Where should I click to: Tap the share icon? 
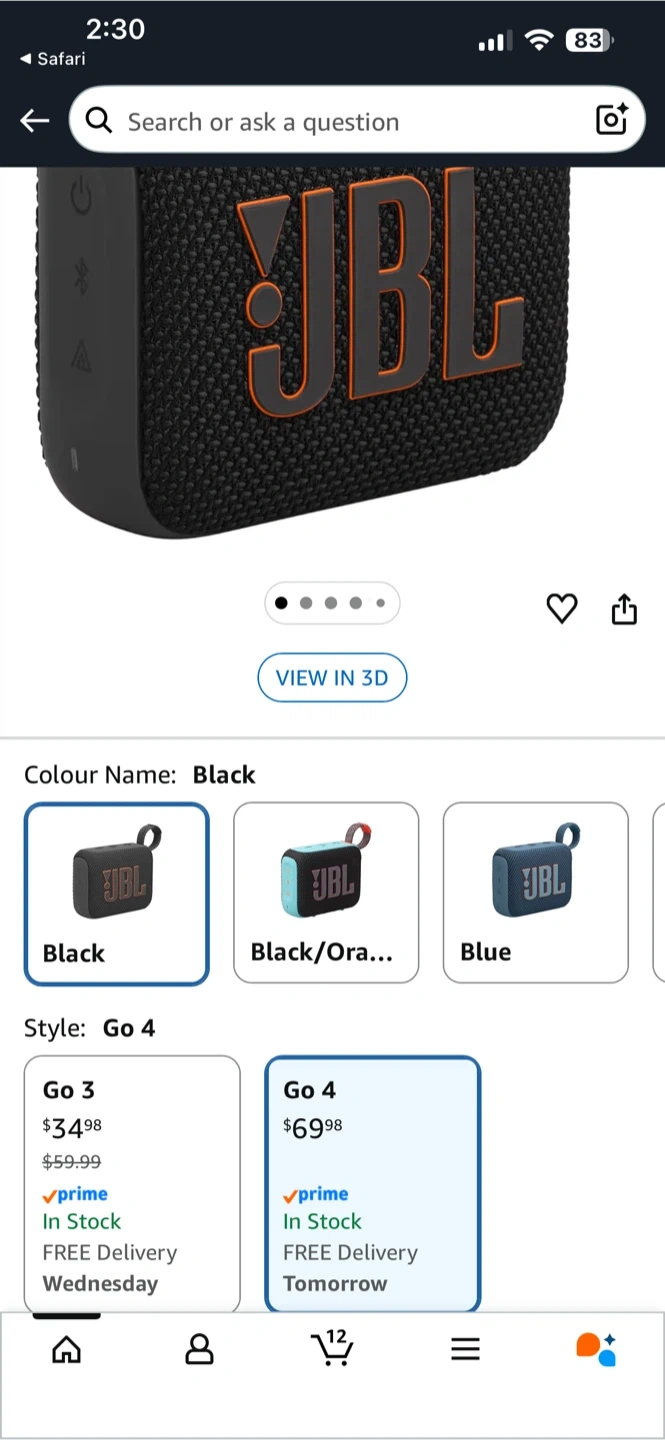pos(624,608)
